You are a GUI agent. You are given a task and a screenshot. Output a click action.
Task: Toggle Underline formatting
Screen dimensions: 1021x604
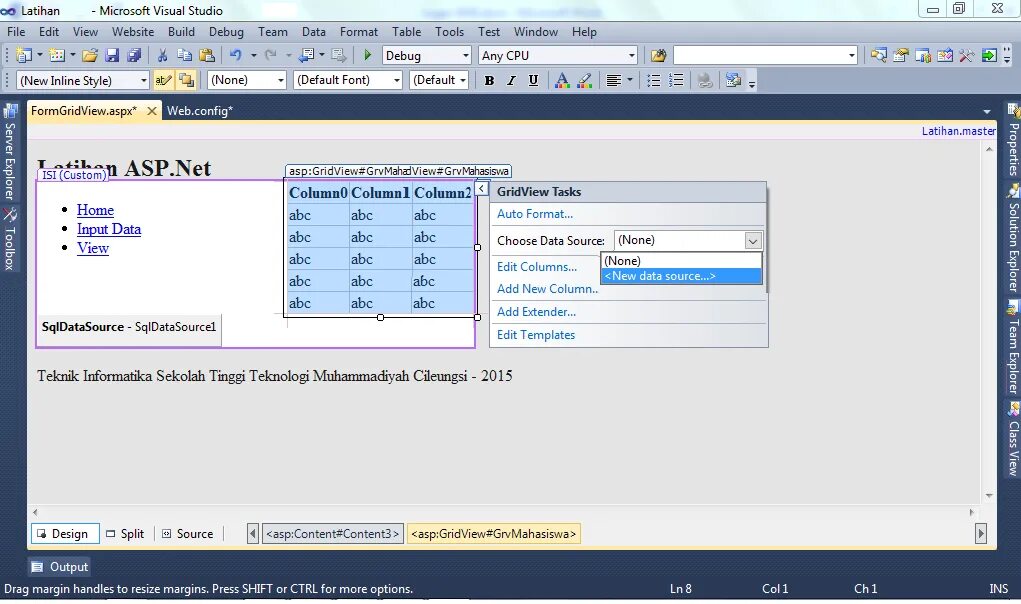pos(533,80)
